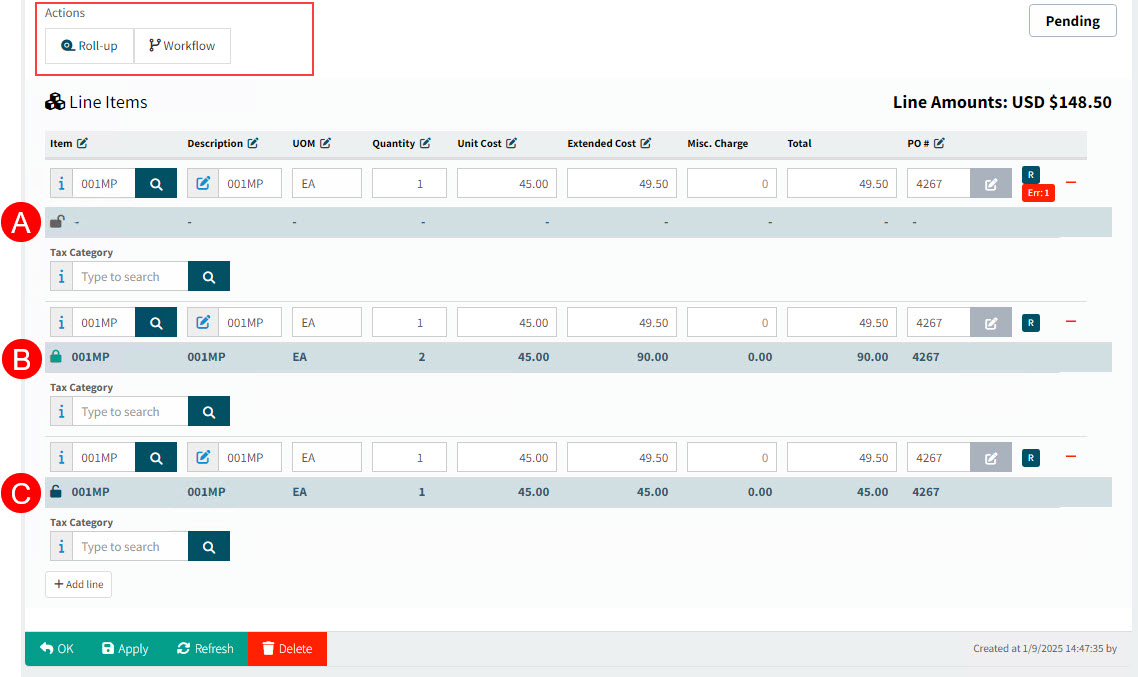The width and height of the screenshot is (1138, 677).
Task: Open Tax Category search on third line
Action: click(209, 547)
